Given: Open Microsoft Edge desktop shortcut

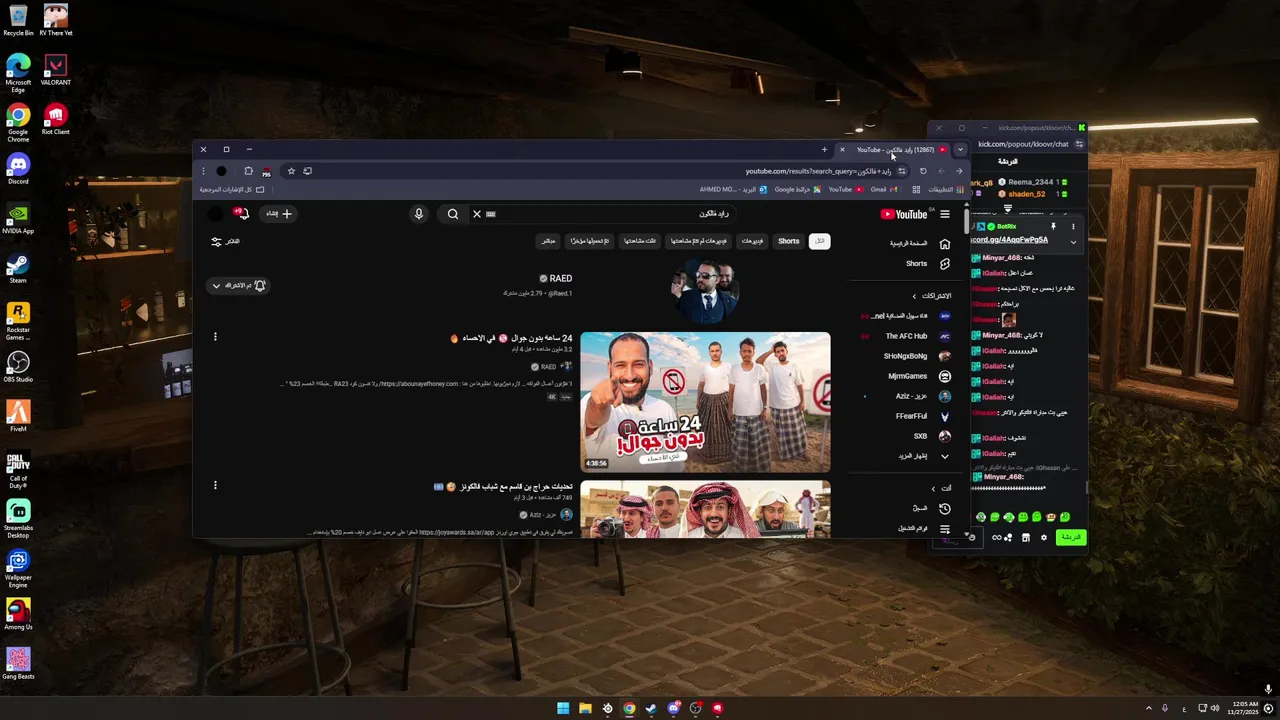Looking at the screenshot, I should click(x=18, y=73).
